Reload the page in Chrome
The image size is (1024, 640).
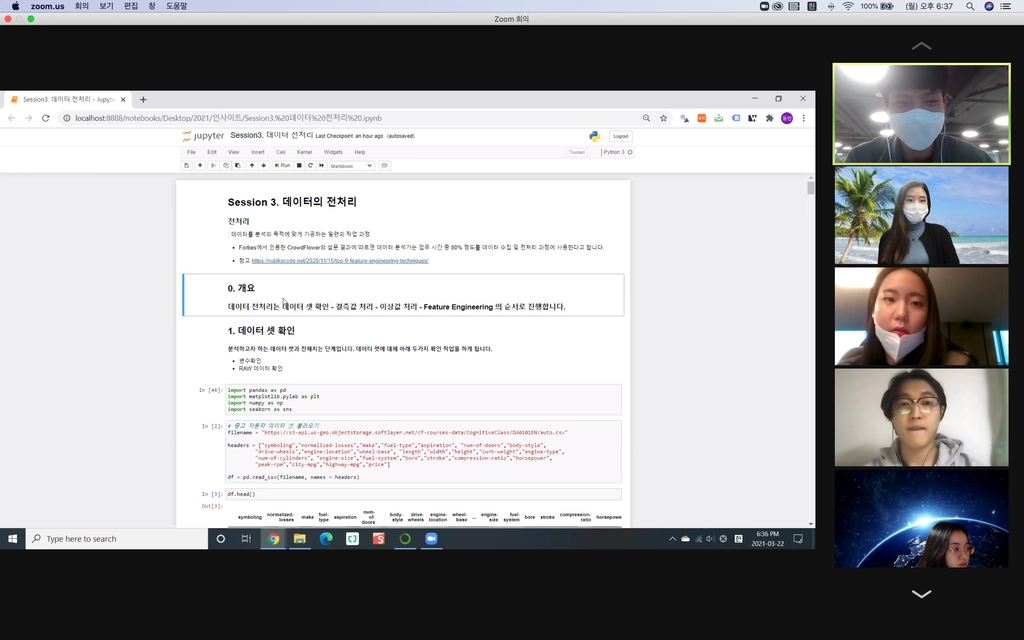(x=45, y=118)
